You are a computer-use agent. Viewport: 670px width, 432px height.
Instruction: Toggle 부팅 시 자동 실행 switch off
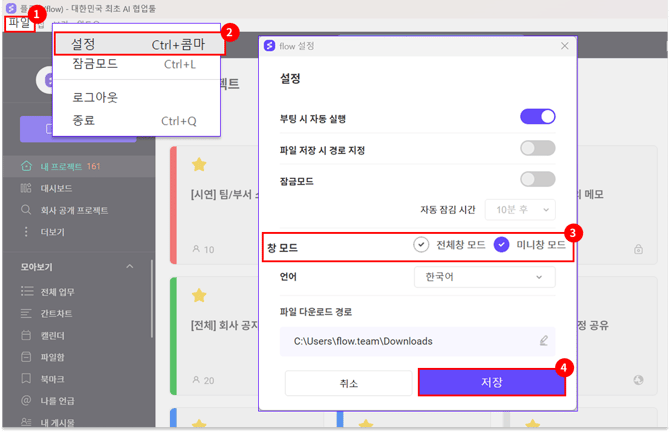point(537,117)
